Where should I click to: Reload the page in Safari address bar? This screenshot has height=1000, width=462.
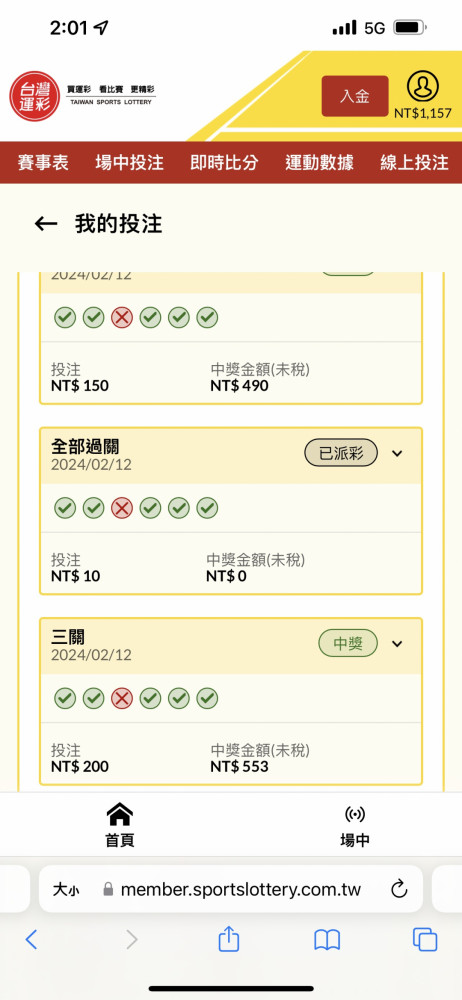click(399, 888)
